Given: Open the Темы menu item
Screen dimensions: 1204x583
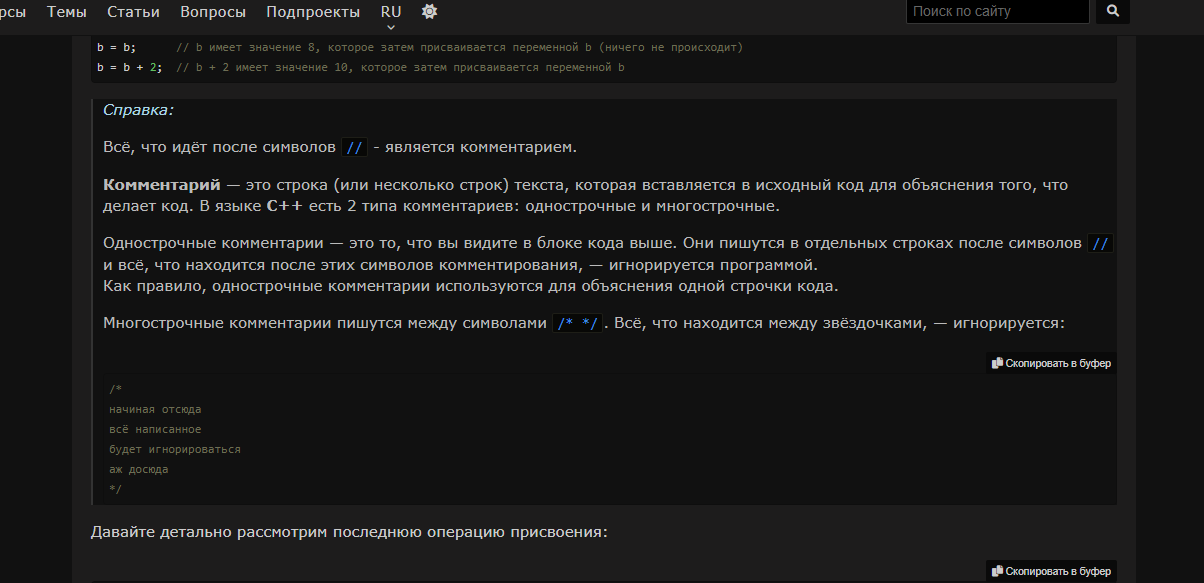Looking at the screenshot, I should (66, 12).
